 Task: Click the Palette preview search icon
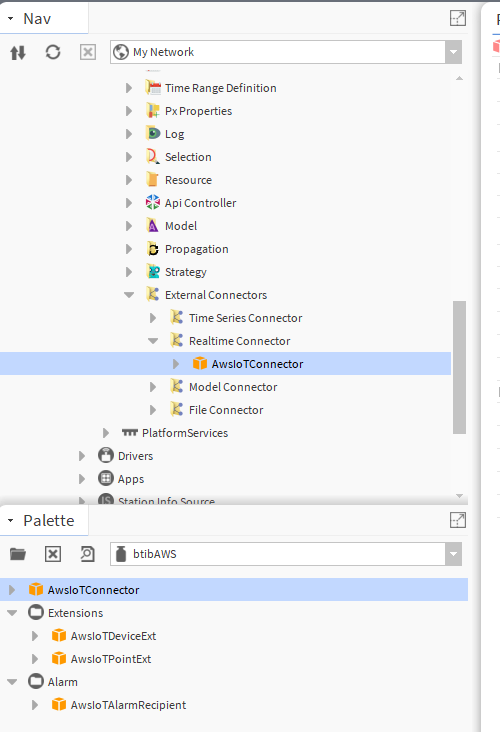87,554
